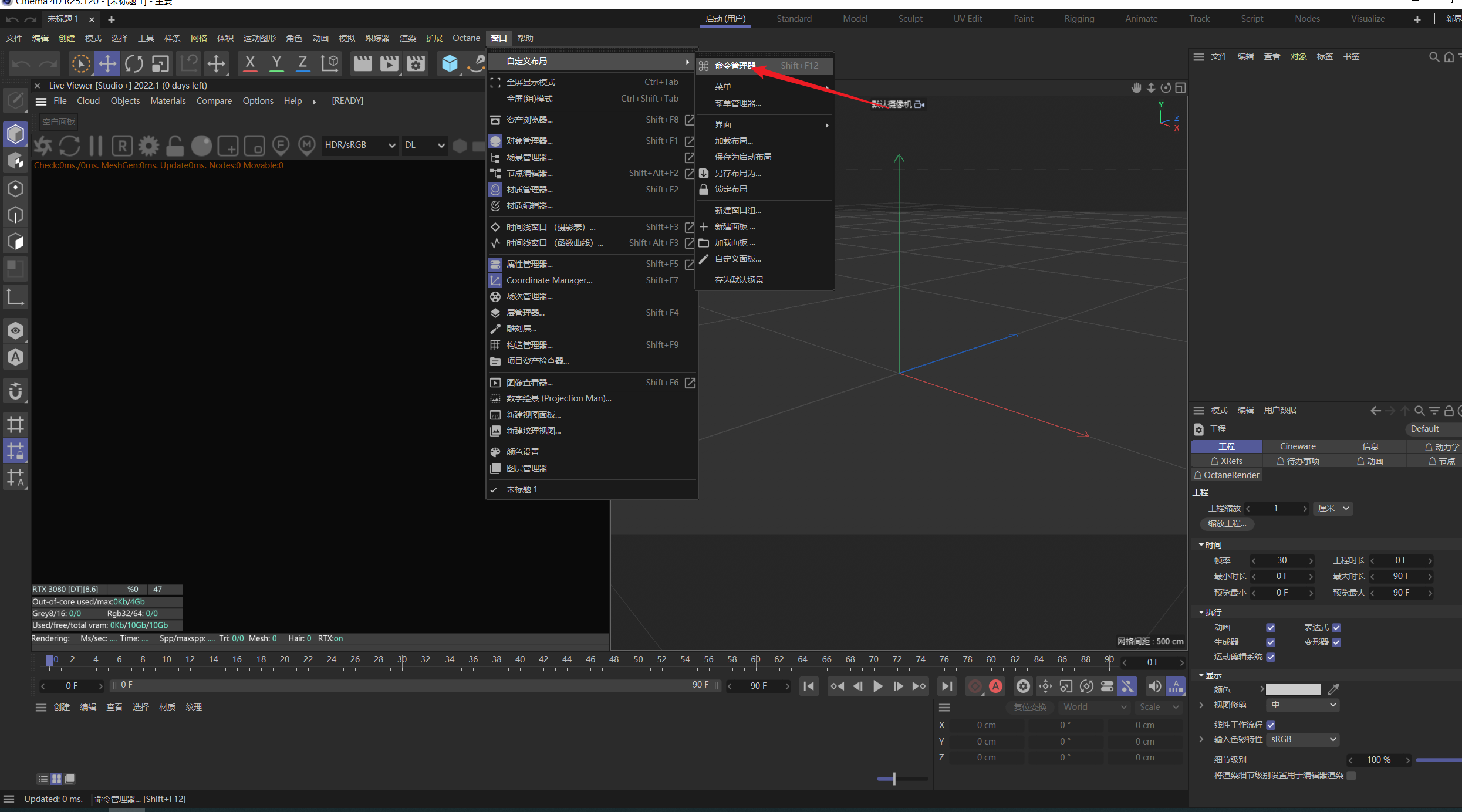The image size is (1462, 812).
Task: Click the 缩放工程... button
Action: (1227, 523)
